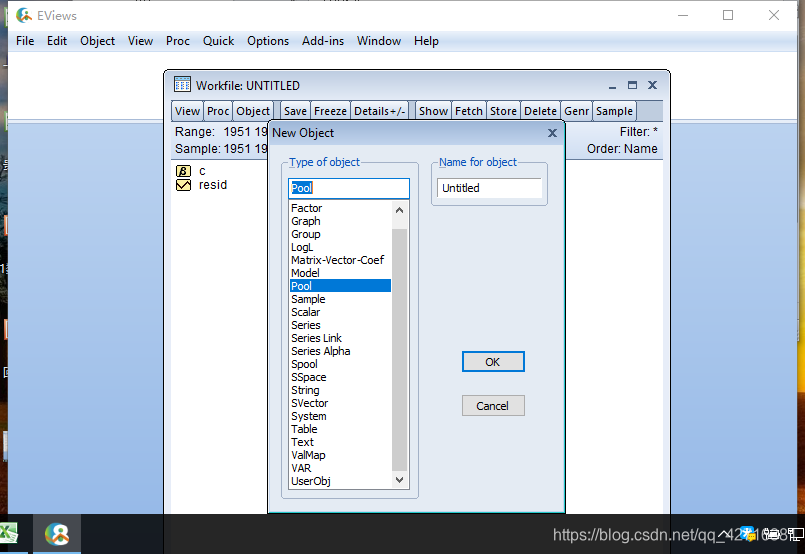
Task: Click the Type of object text field
Action: [349, 188]
